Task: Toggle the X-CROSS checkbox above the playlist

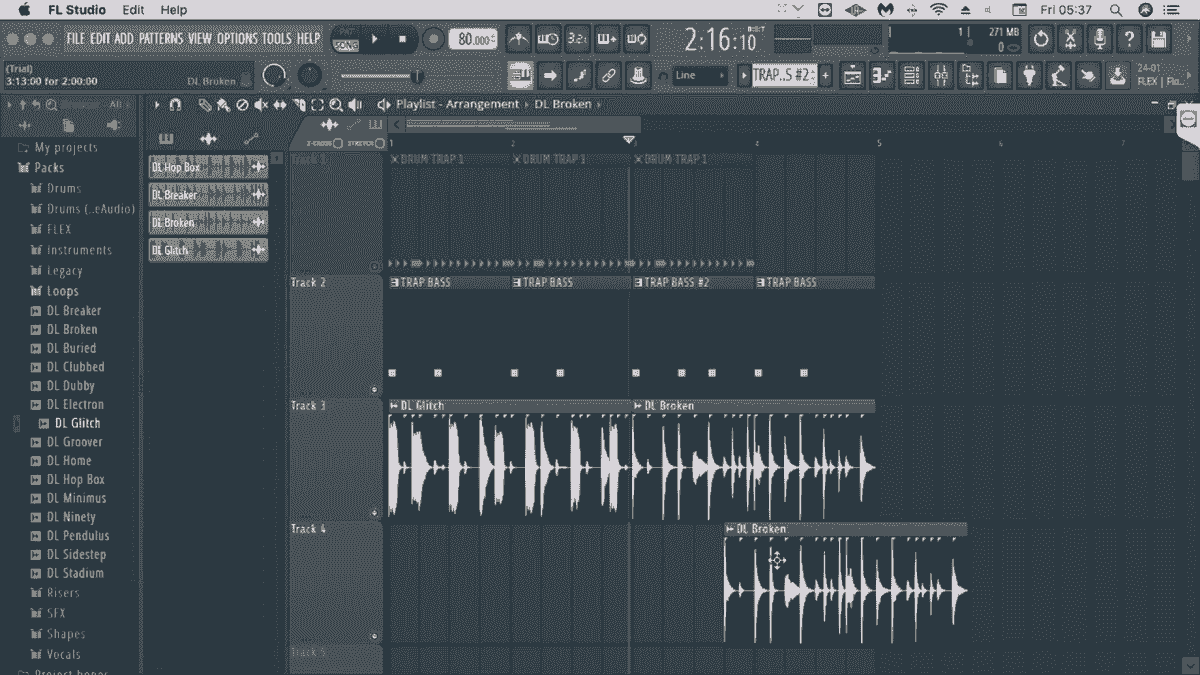Action: (338, 142)
